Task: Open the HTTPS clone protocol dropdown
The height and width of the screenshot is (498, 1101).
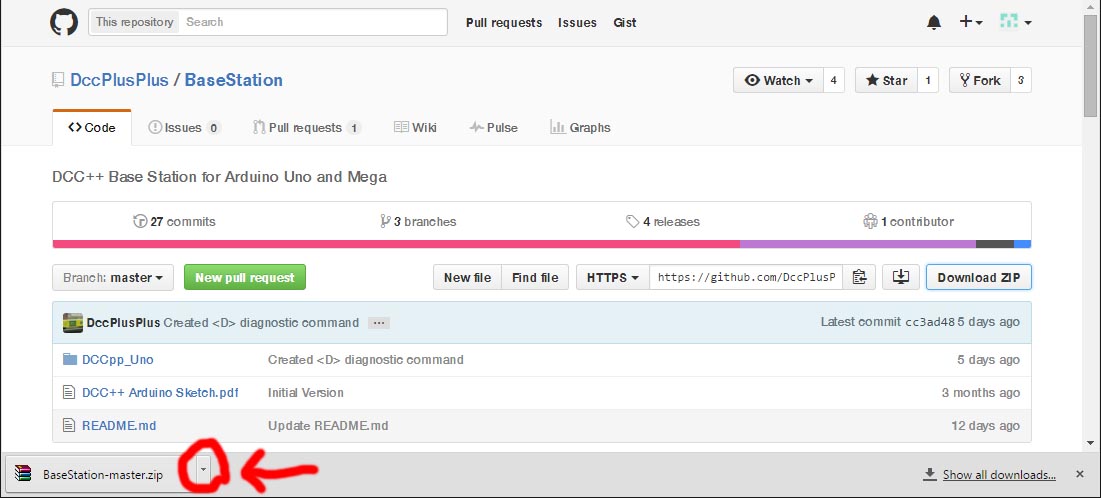Action: 613,277
